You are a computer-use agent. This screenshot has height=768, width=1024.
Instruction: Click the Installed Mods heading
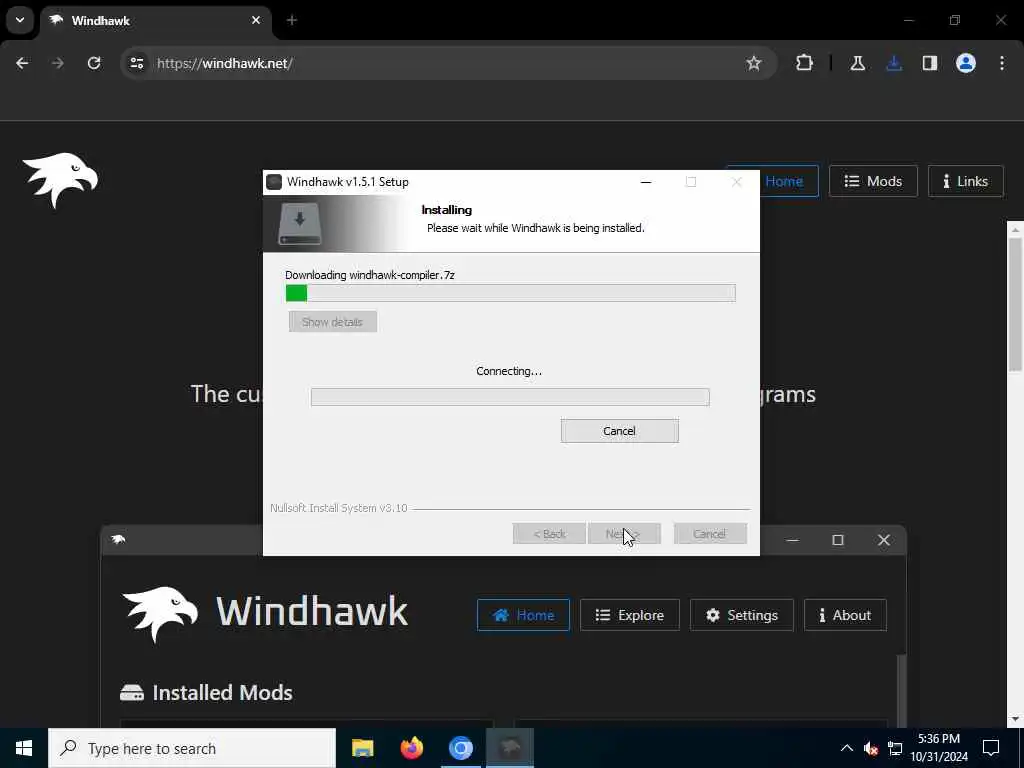tap(222, 693)
